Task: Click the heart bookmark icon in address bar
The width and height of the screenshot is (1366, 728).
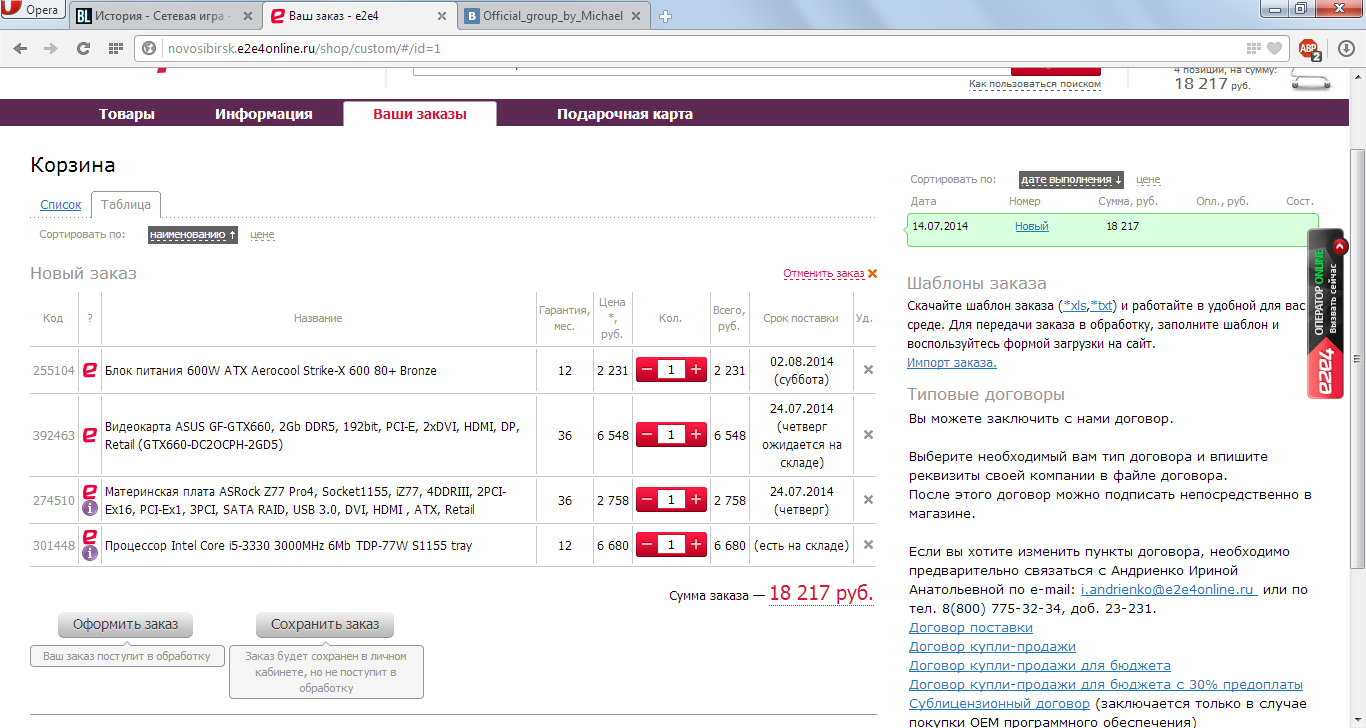Action: [x=1275, y=48]
